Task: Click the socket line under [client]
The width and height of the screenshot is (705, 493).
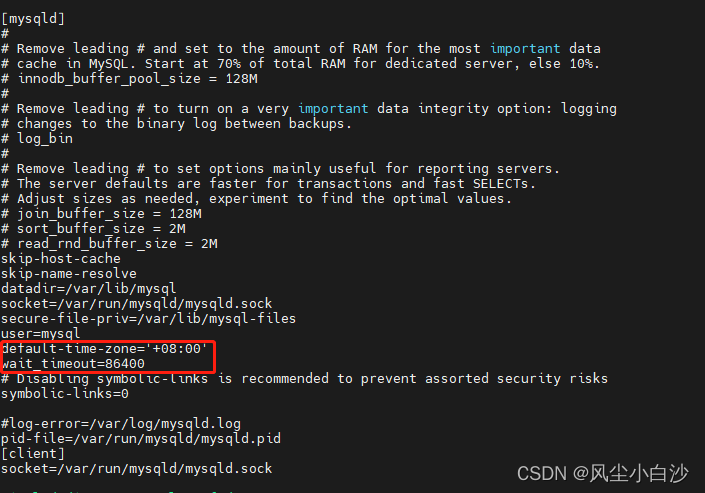Action: (x=137, y=469)
